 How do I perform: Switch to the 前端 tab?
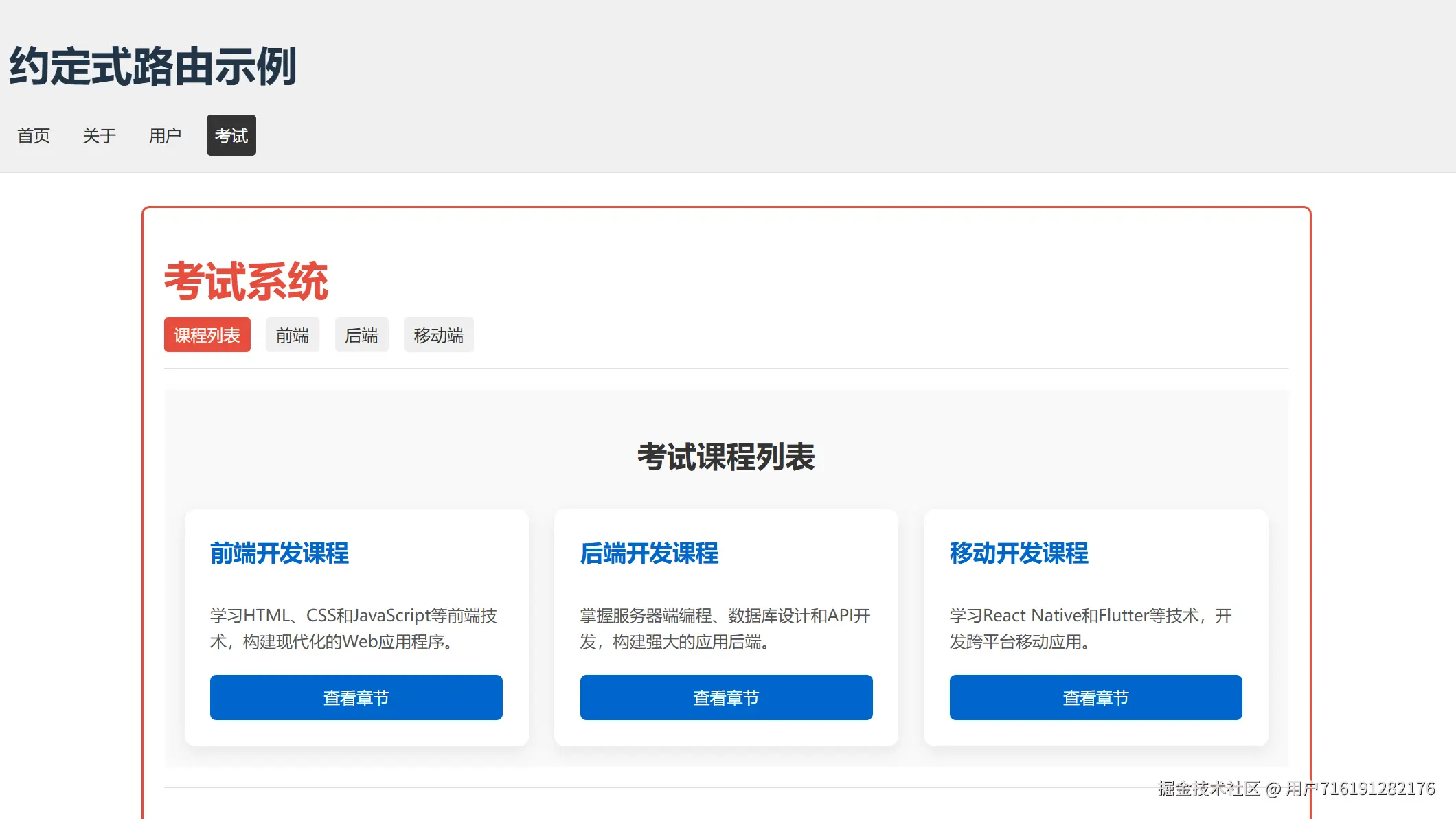293,335
